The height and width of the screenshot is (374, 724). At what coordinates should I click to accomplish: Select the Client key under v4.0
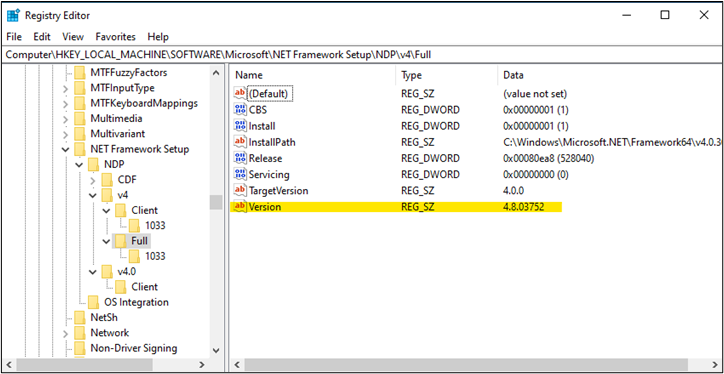145,286
